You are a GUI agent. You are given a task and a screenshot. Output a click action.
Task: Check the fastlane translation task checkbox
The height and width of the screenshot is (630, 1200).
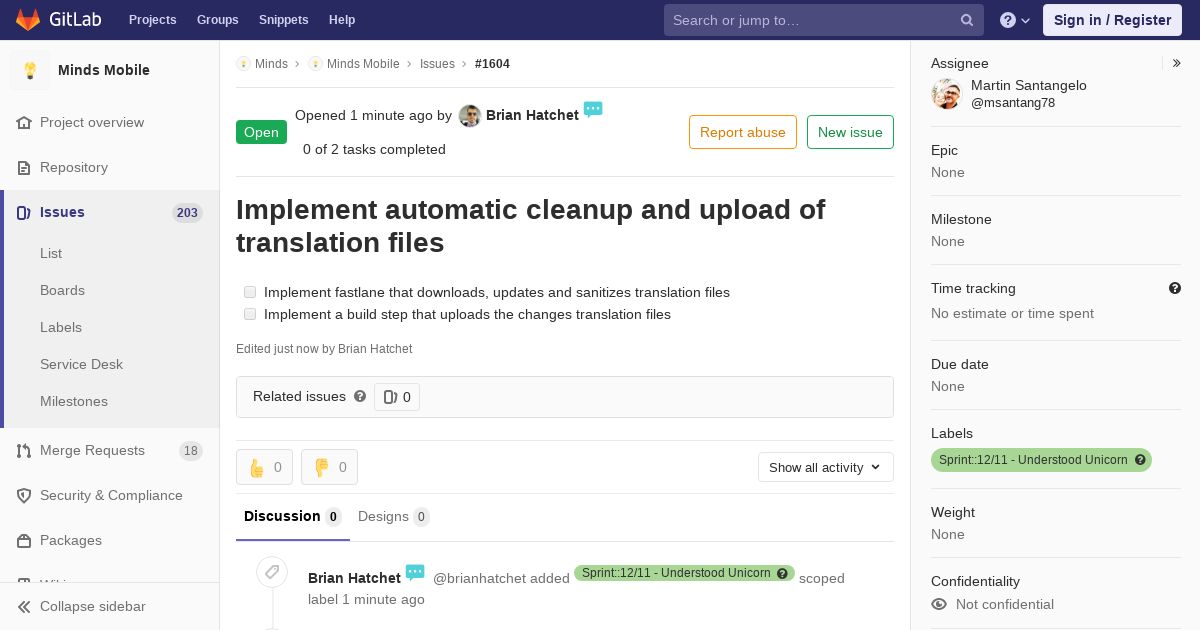coord(250,292)
